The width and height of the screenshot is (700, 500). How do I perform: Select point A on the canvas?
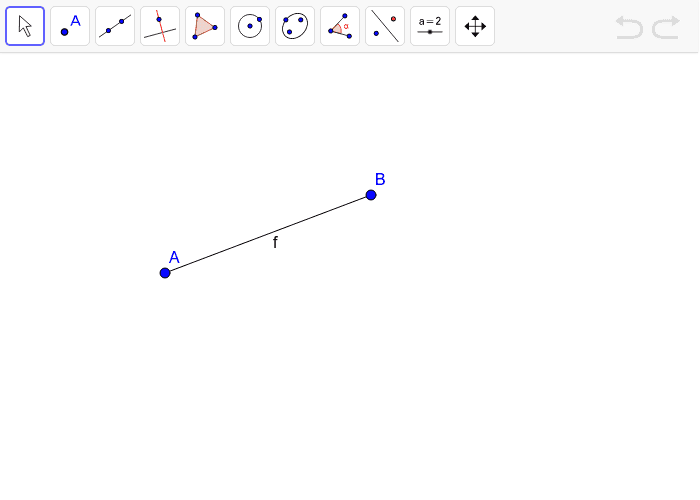pyautogui.click(x=165, y=273)
